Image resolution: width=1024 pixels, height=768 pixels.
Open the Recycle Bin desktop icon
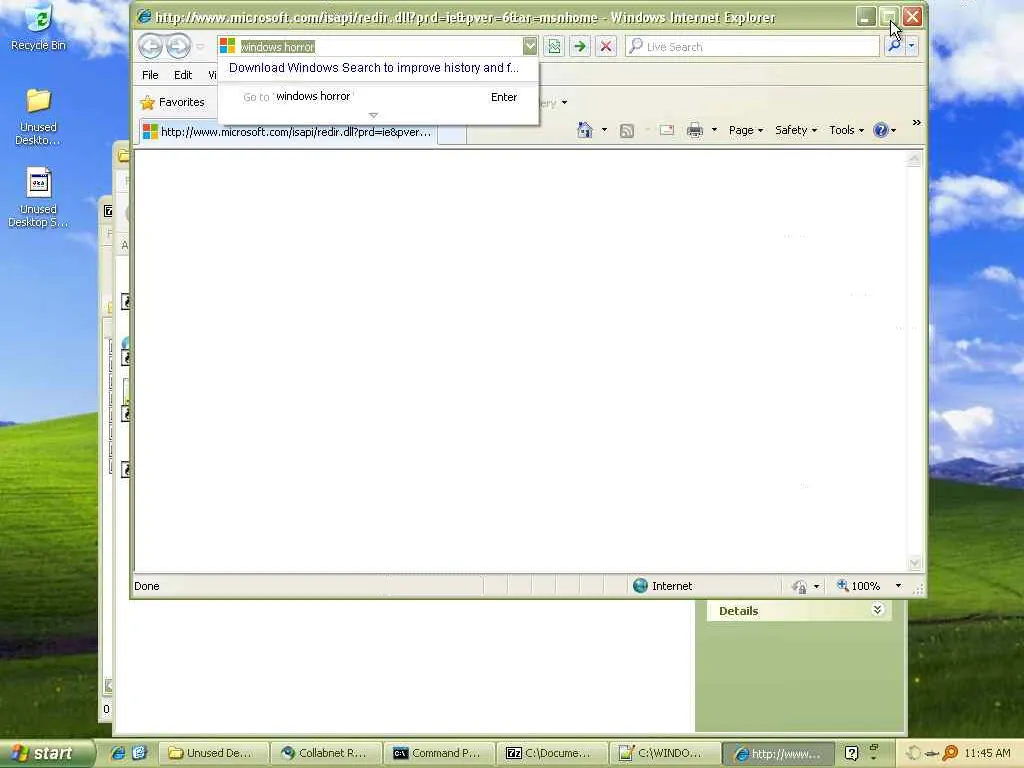click(x=39, y=26)
